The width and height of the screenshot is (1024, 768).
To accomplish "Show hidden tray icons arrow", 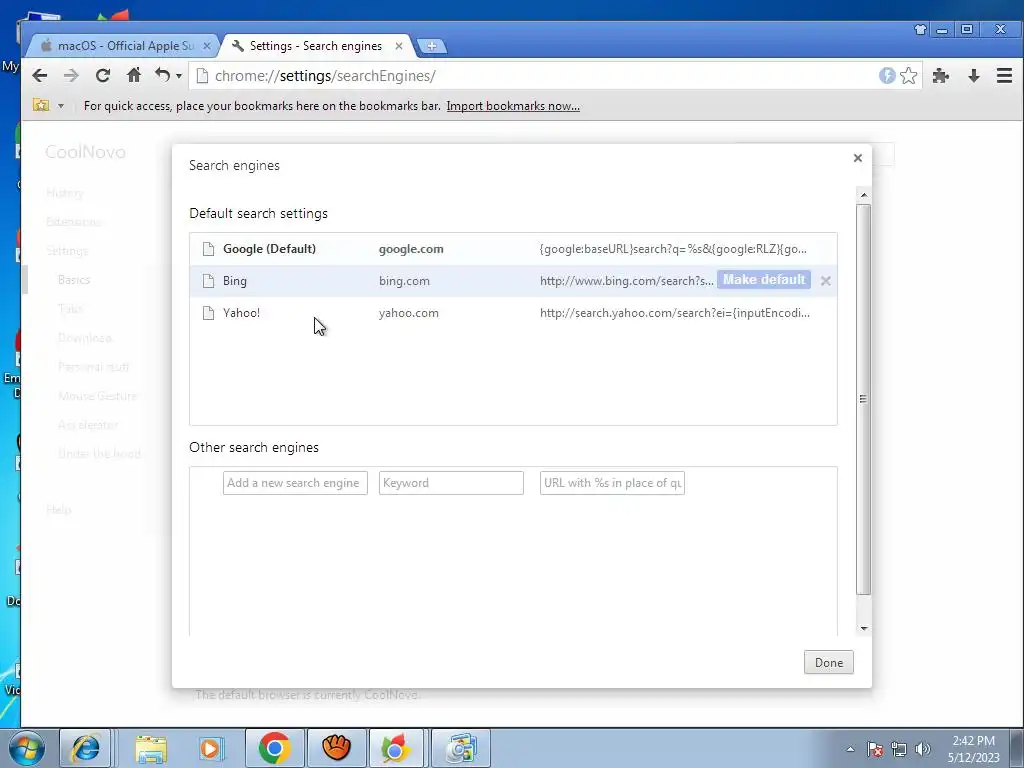I will 850,749.
